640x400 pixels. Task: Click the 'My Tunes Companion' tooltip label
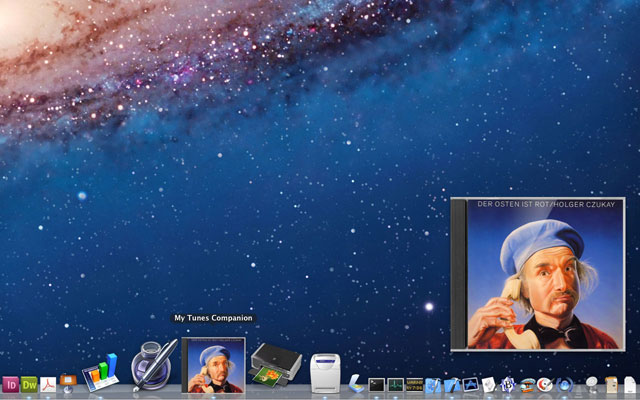click(213, 318)
